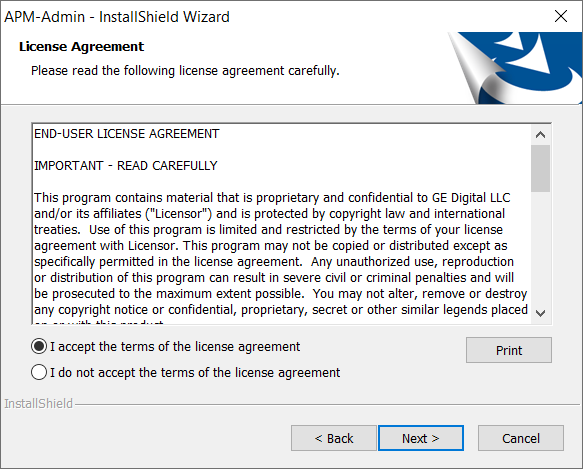Close the InstallShield Wizard window
This screenshot has height=469, width=583.
(561, 16)
